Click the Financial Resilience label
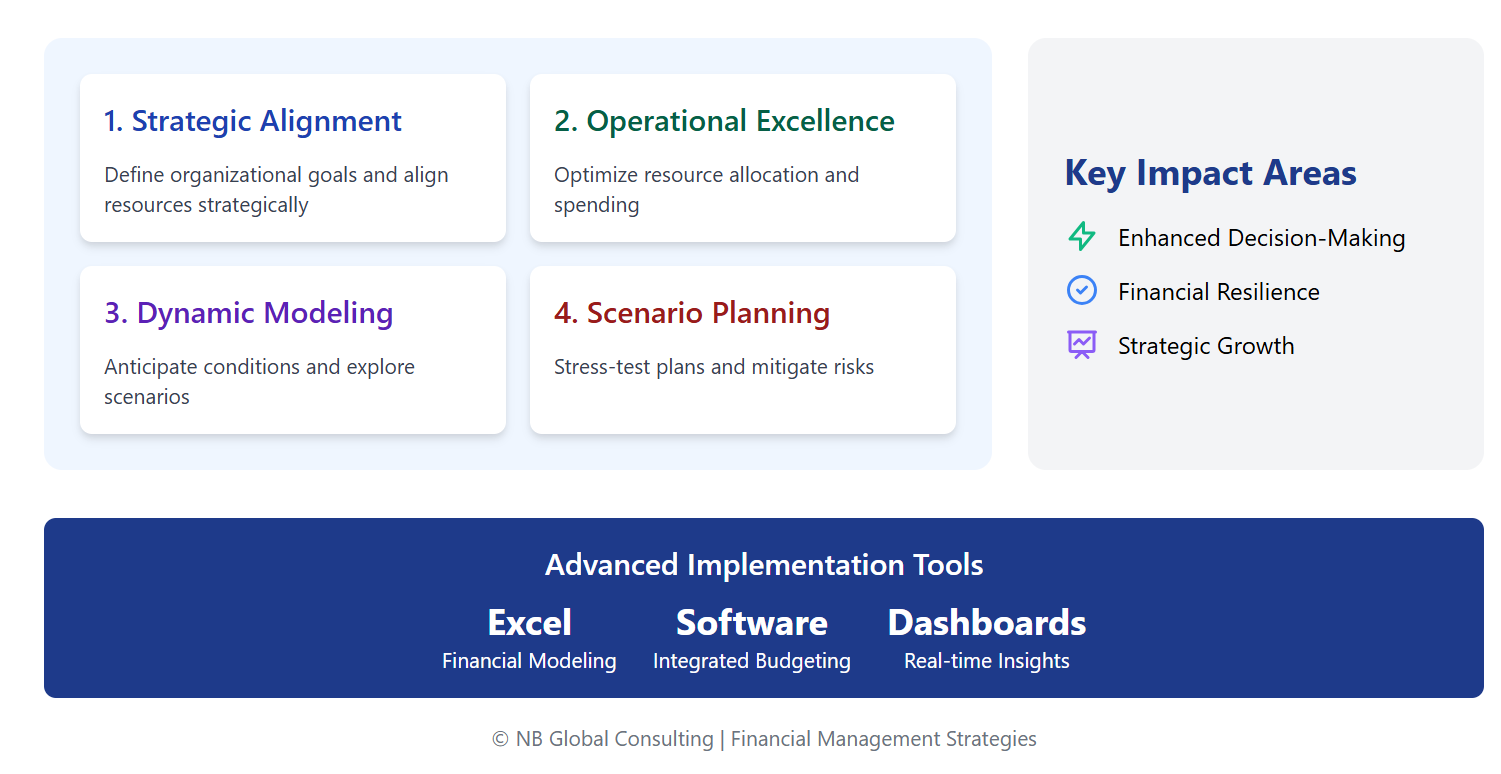Image resolution: width=1501 pixels, height=774 pixels. tap(1218, 292)
